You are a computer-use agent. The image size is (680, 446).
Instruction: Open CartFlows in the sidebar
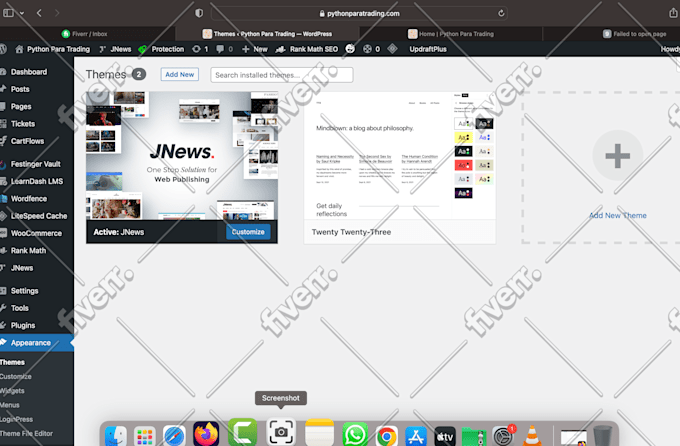coord(27,141)
